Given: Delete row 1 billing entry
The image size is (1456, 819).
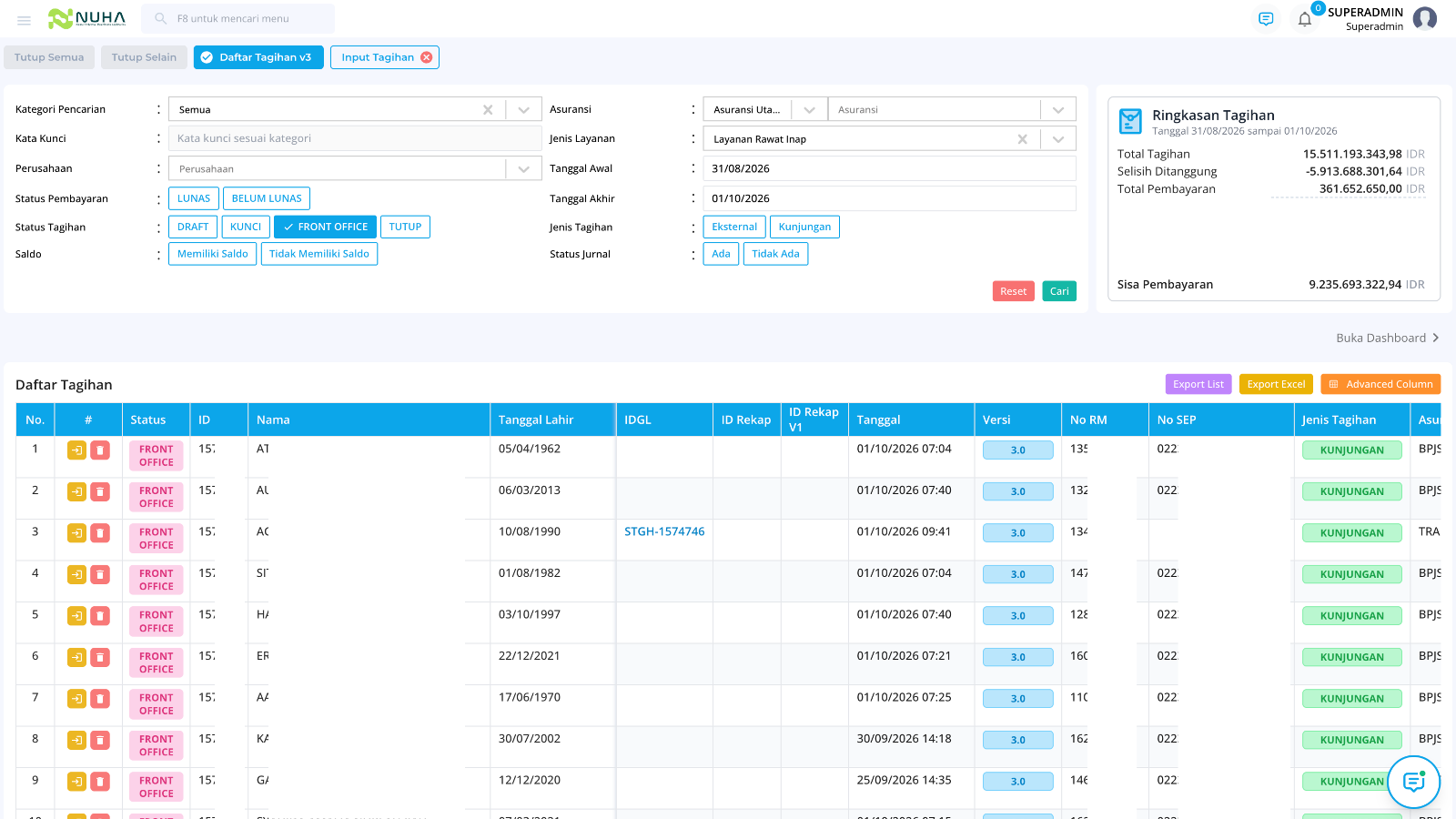Looking at the screenshot, I should coord(100,450).
